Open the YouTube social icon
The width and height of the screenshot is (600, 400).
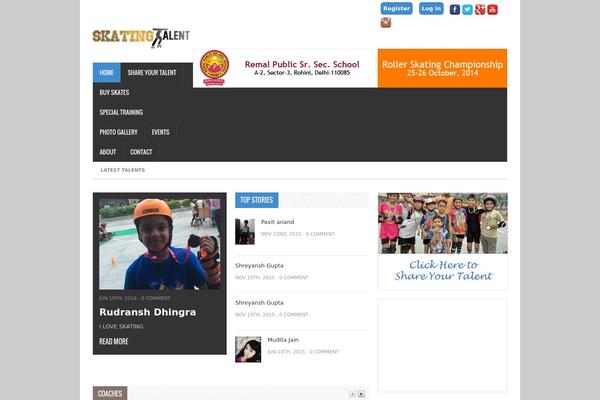[x=492, y=10]
